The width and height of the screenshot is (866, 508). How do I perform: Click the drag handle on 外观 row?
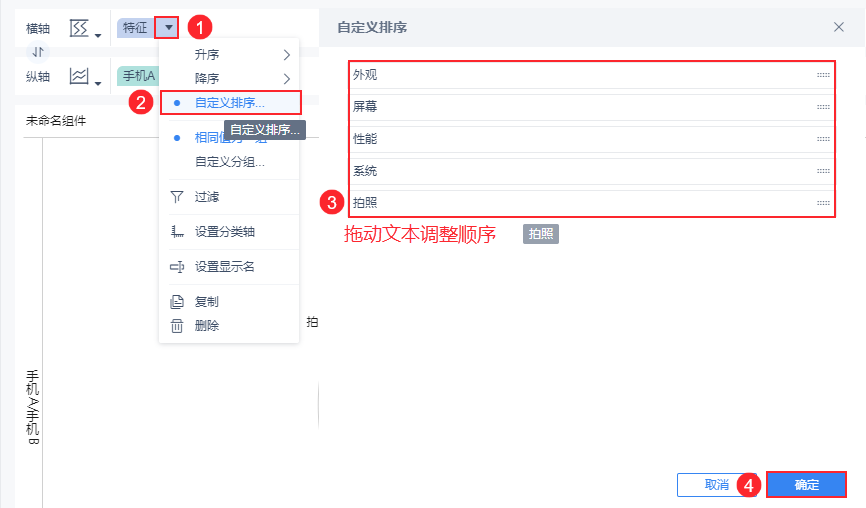coord(823,75)
